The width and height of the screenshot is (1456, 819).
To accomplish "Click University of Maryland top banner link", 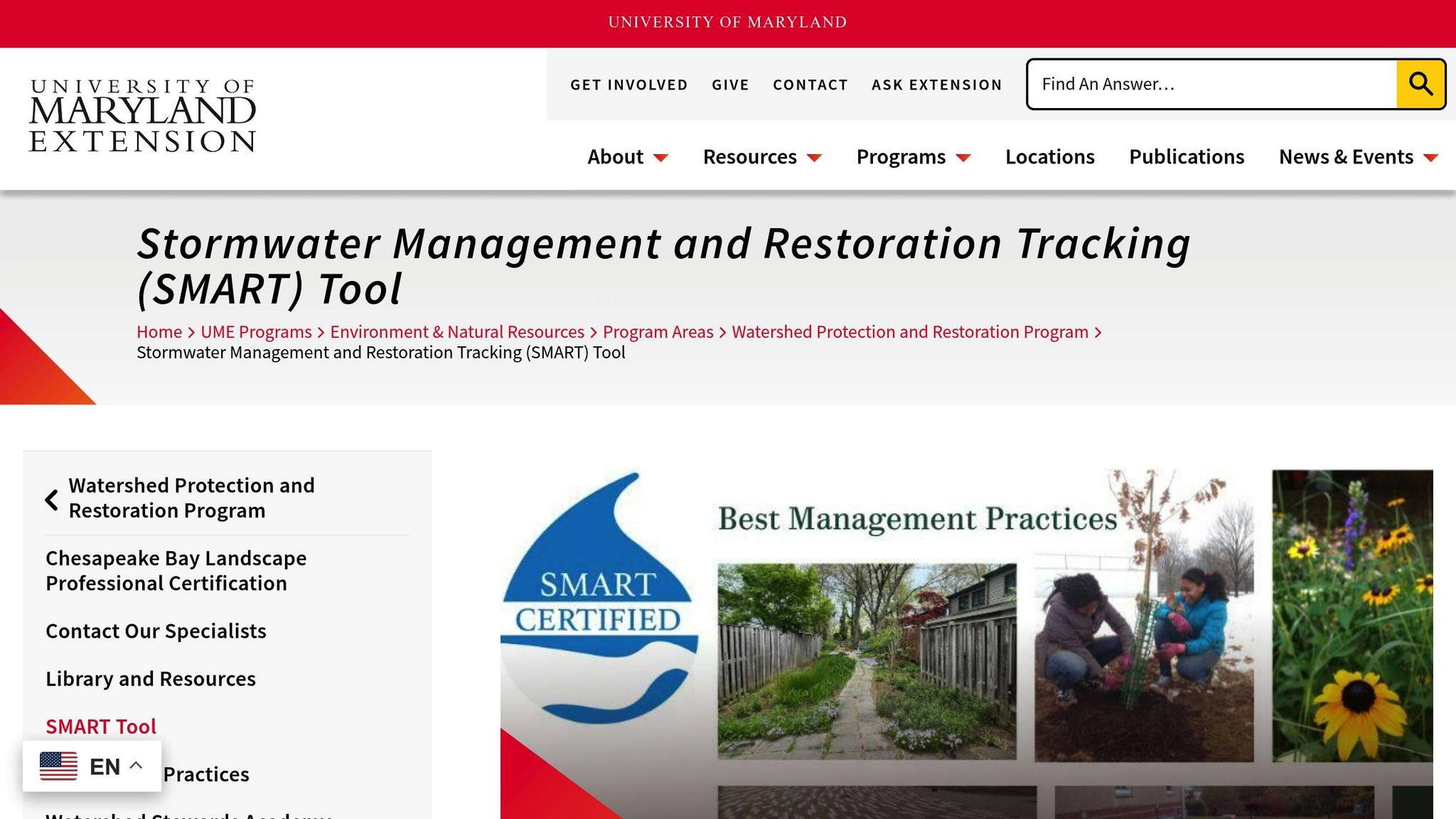I will coord(727,22).
